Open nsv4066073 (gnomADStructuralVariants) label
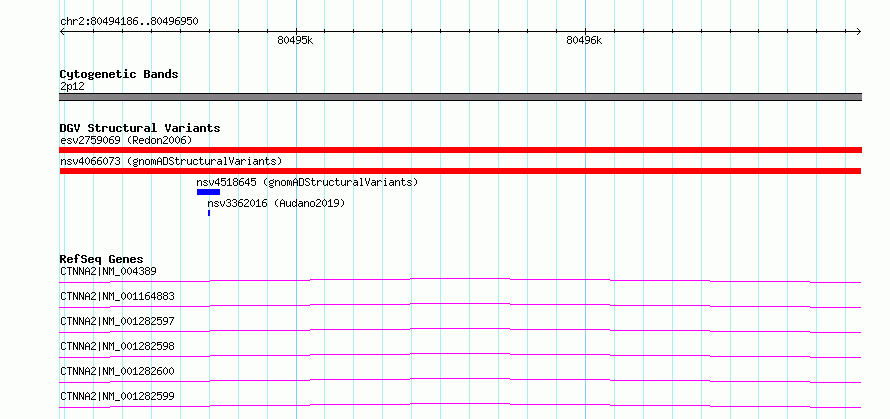Image resolution: width=890 pixels, height=419 pixels. 171,161
